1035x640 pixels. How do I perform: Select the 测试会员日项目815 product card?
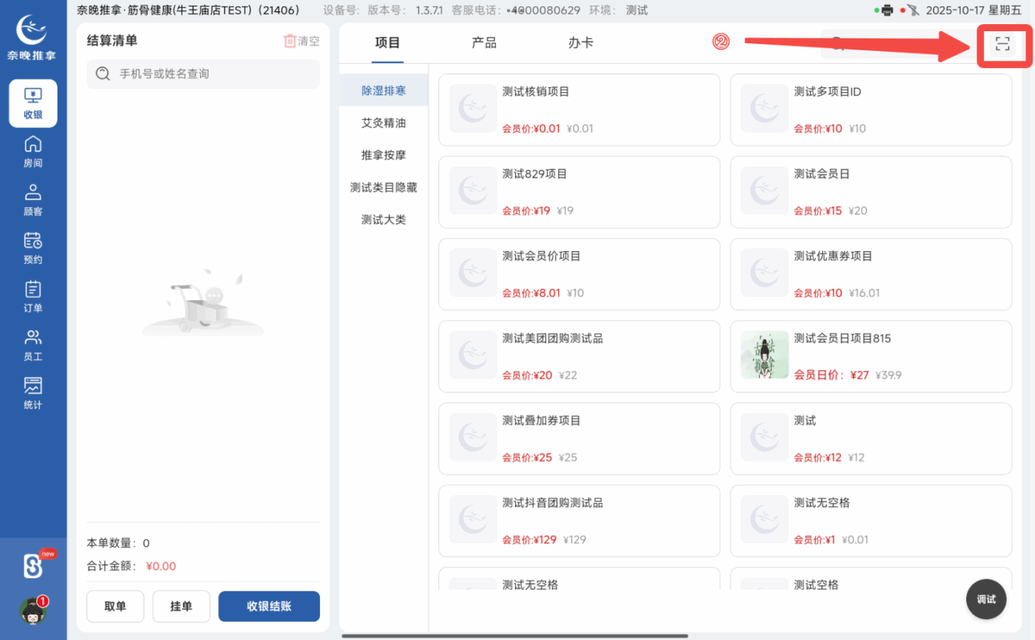pos(870,356)
